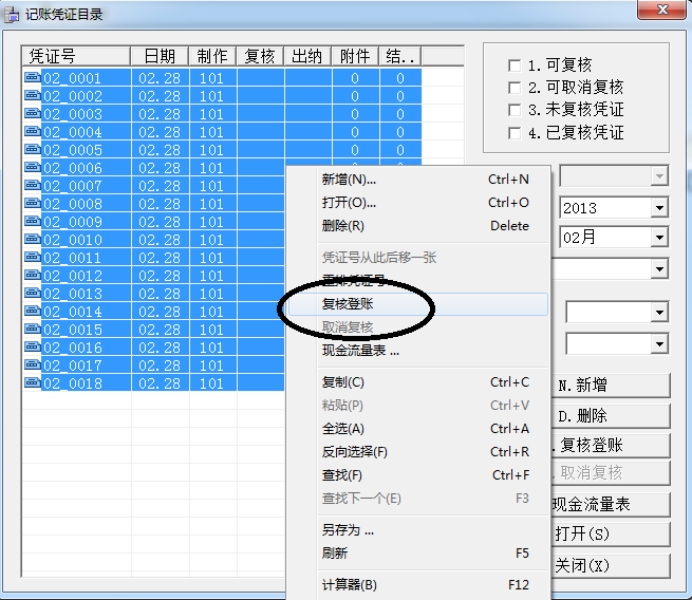Open the blank dropdown below 02月
The height and width of the screenshot is (600, 692).
659,269
